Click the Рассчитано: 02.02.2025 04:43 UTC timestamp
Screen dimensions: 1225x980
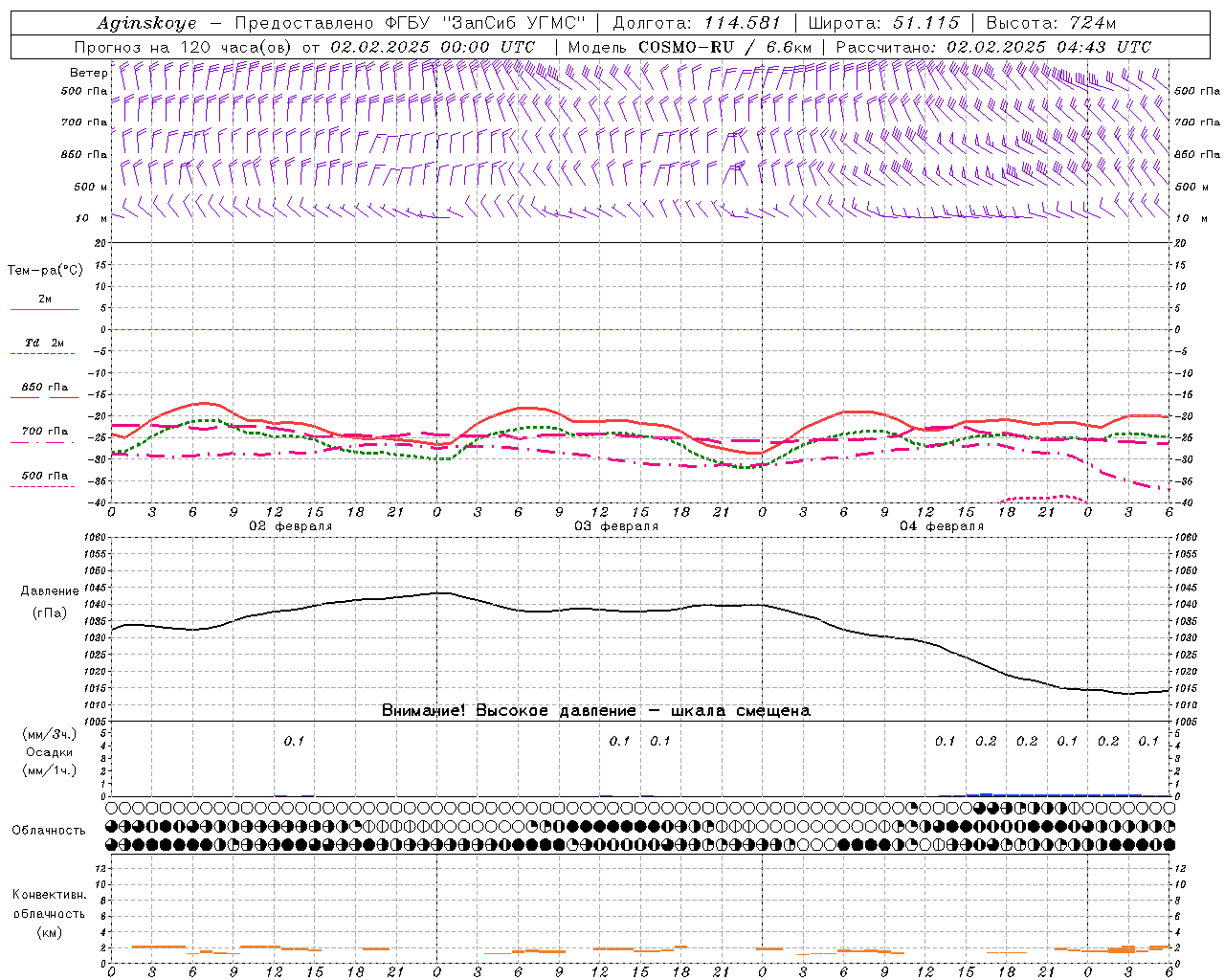(x=993, y=47)
